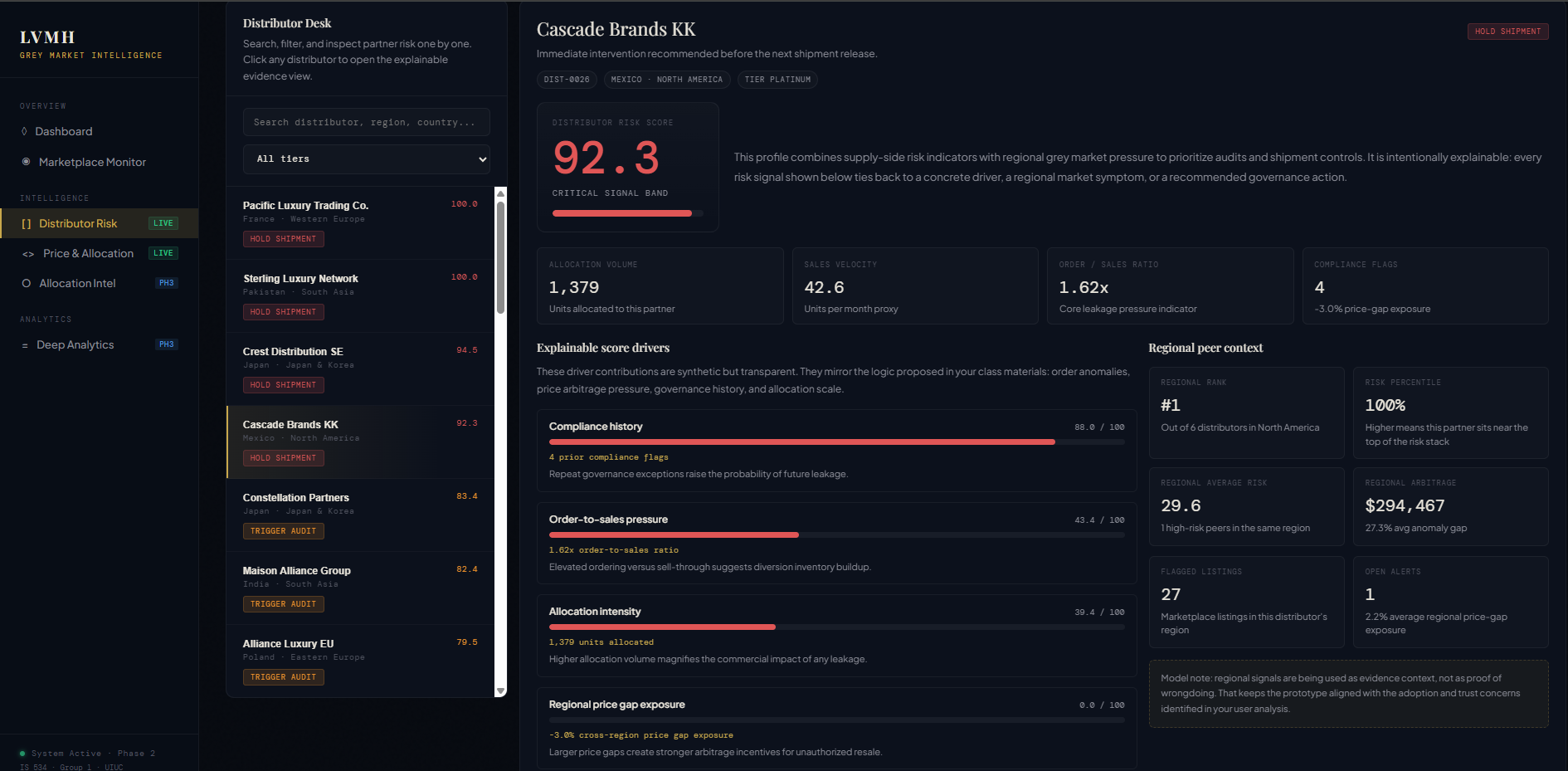Click the Price & Allocation angle-brackets icon
Screen dimensions: 1568x771
coord(28,254)
